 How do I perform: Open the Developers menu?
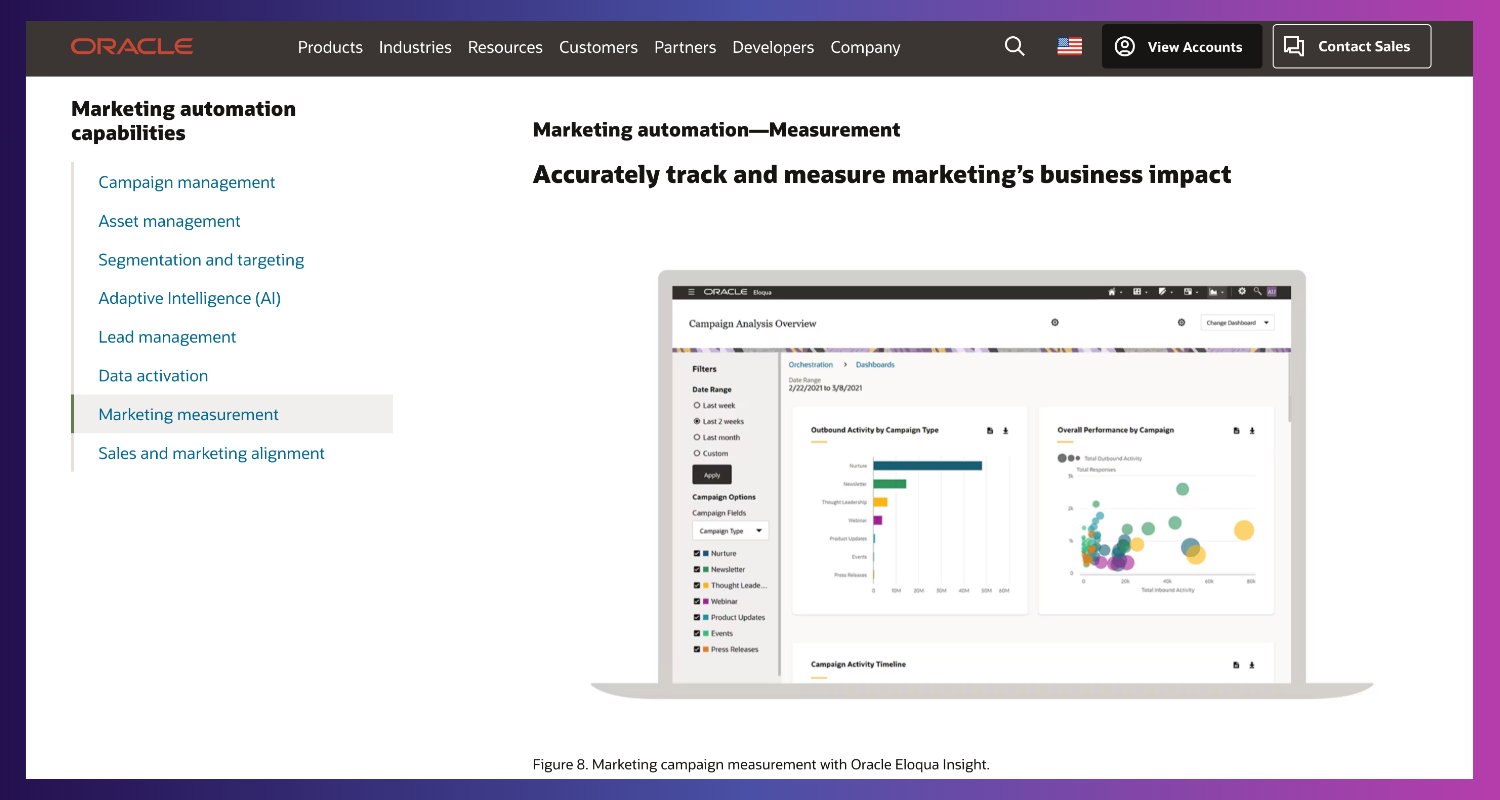773,47
